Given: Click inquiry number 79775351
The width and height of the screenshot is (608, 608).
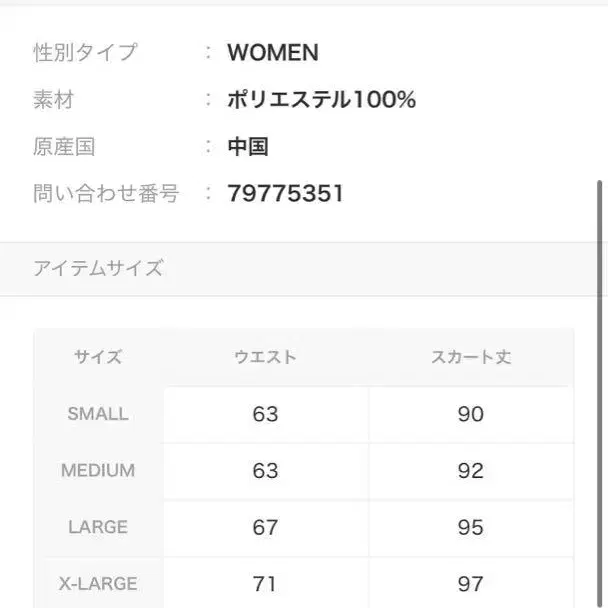Looking at the screenshot, I should point(285,194).
